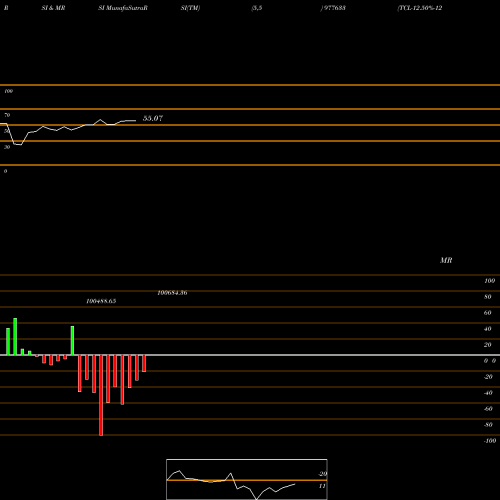
Task: Click the mini line chart thumbnail at bottom
Action: tap(247, 479)
